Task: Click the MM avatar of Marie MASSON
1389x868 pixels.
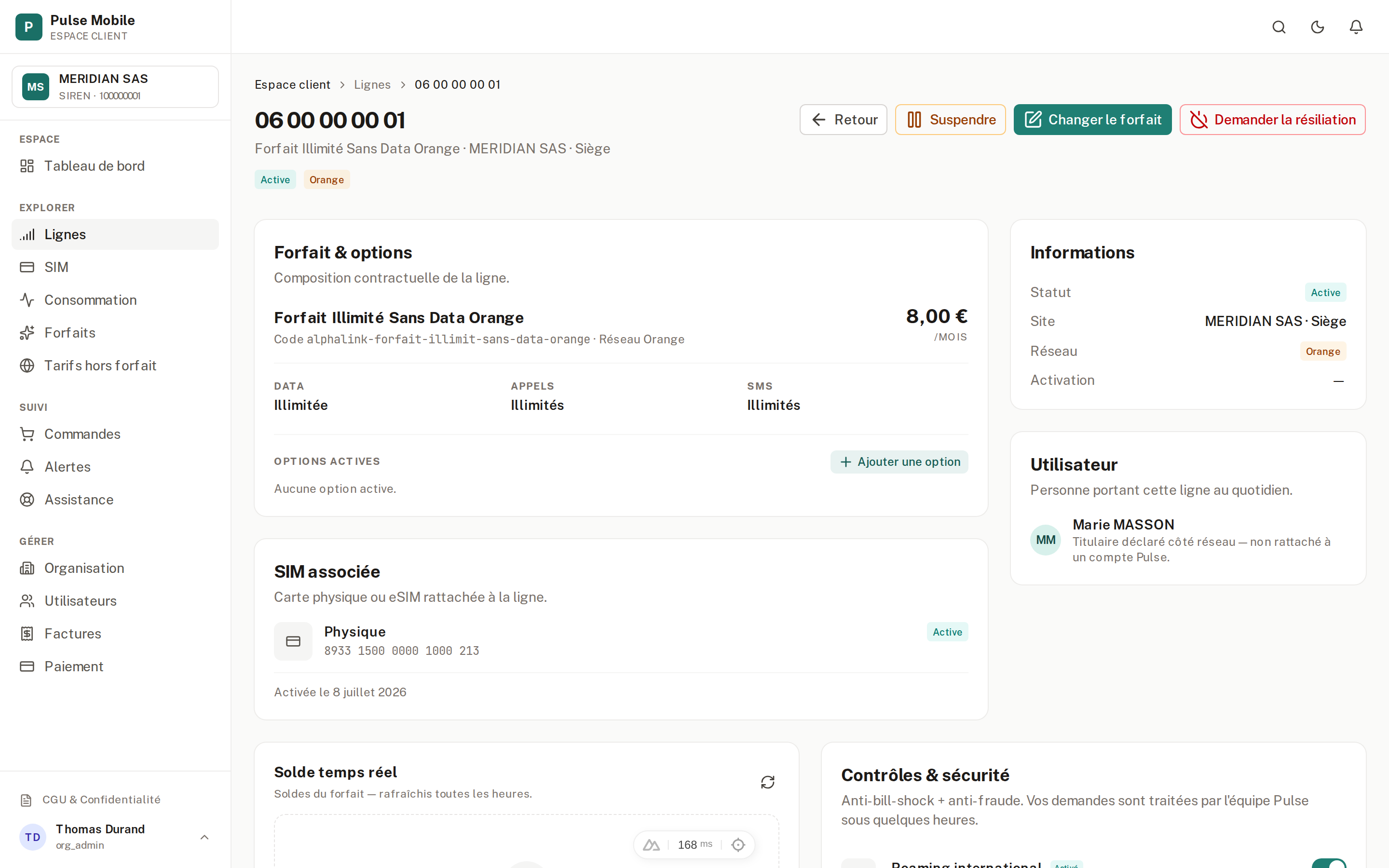Action: pyautogui.click(x=1046, y=540)
